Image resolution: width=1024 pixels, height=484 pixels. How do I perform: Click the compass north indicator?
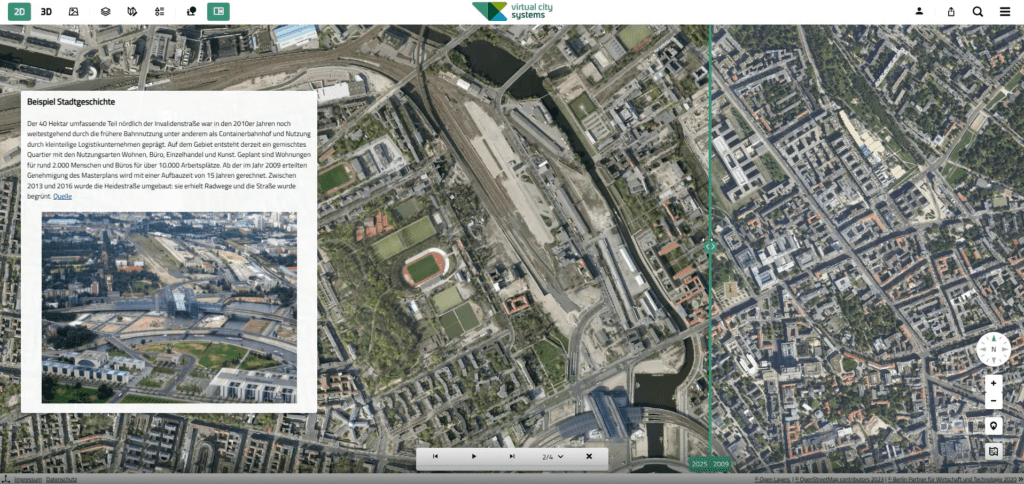pyautogui.click(x=993, y=349)
